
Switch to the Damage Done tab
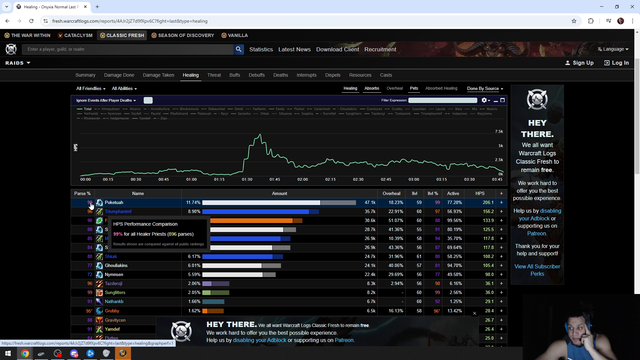click(119, 75)
